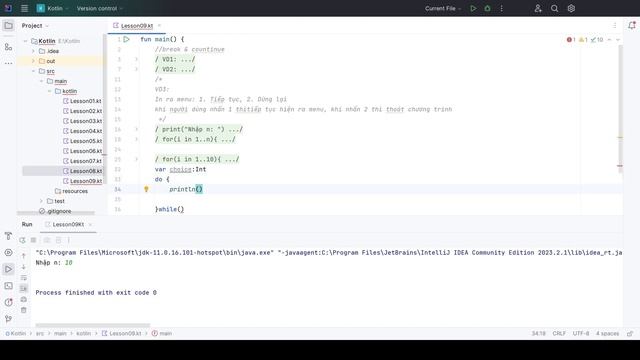Image resolution: width=640 pixels, height=360 pixels.
Task: Open the Git tool window icon
Action: coord(8,319)
